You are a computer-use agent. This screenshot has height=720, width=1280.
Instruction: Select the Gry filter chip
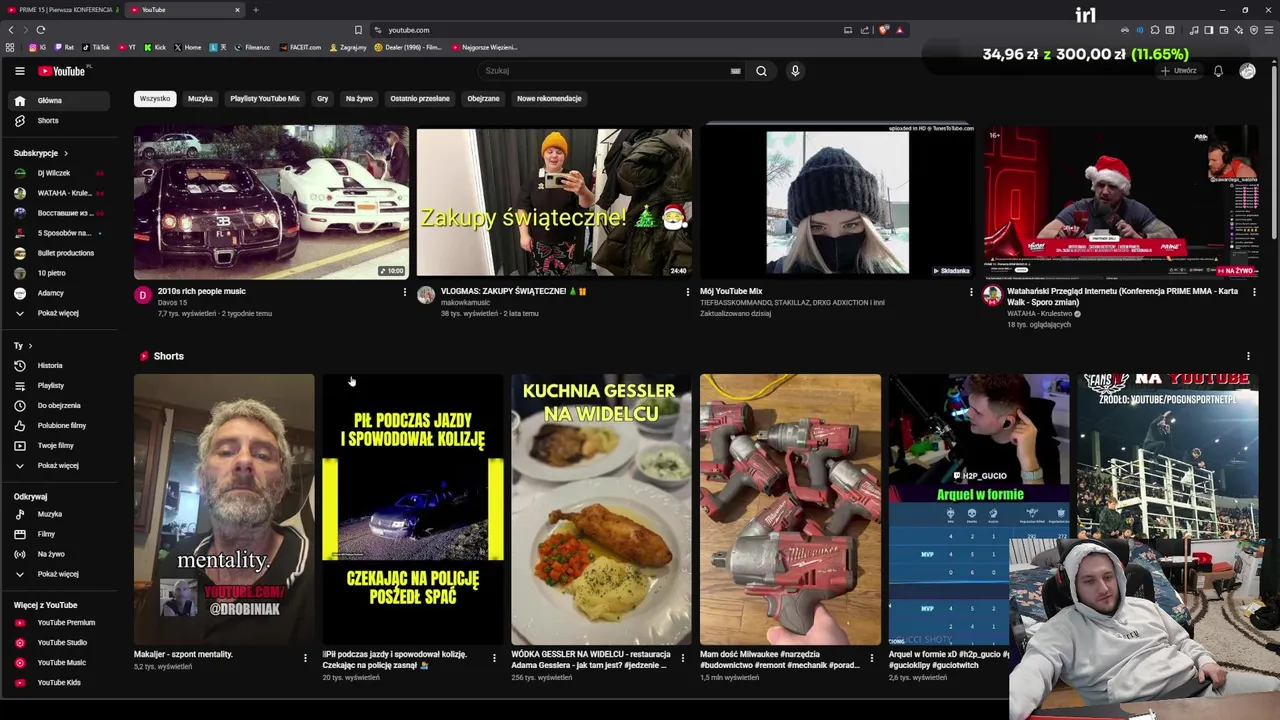[322, 98]
